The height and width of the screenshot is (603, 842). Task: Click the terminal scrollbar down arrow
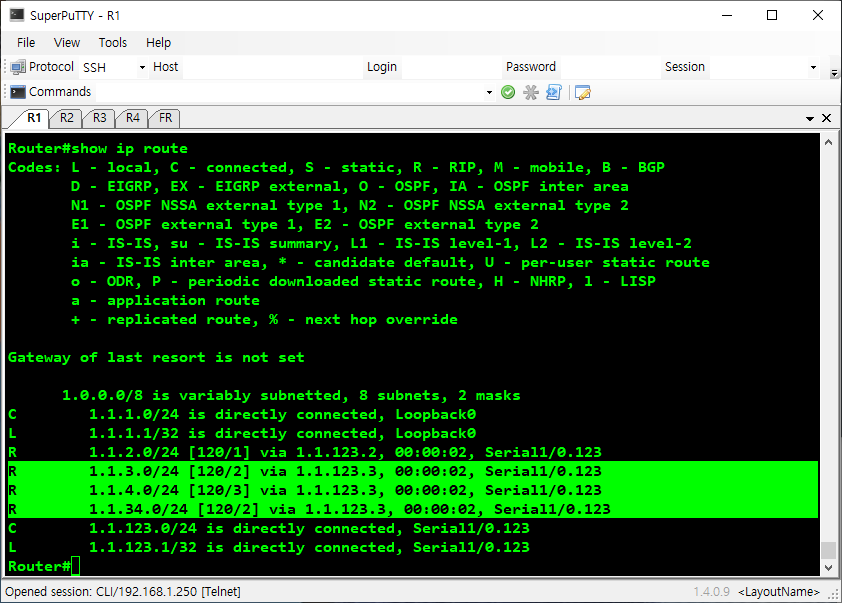pos(828,568)
